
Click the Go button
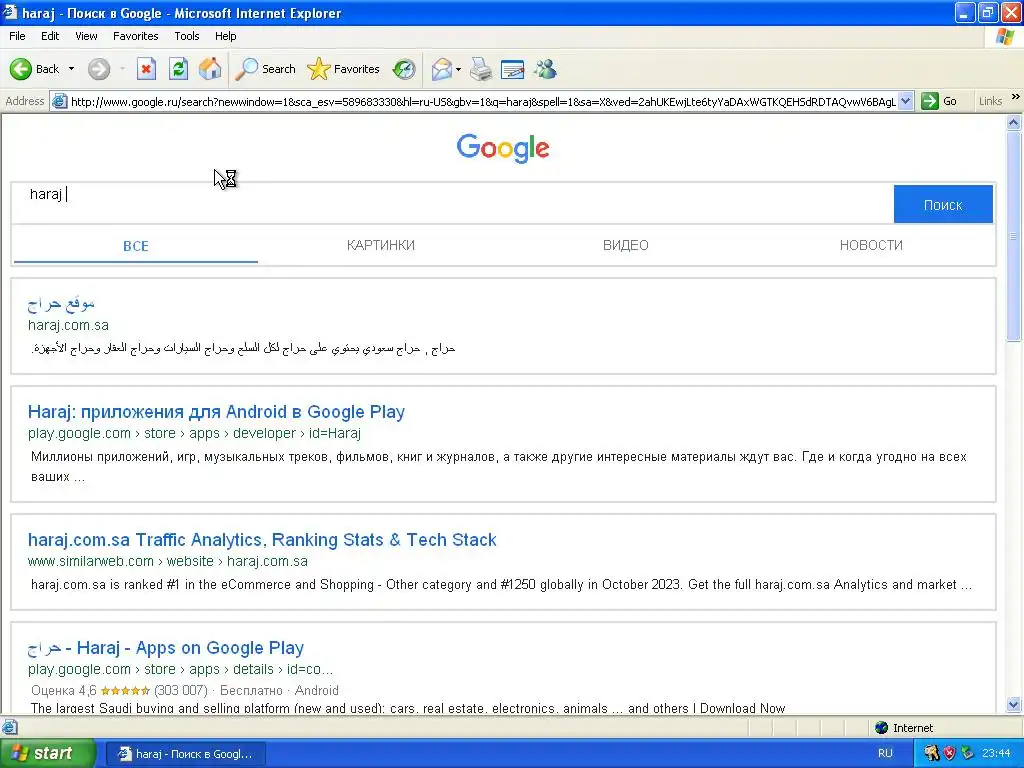click(940, 101)
